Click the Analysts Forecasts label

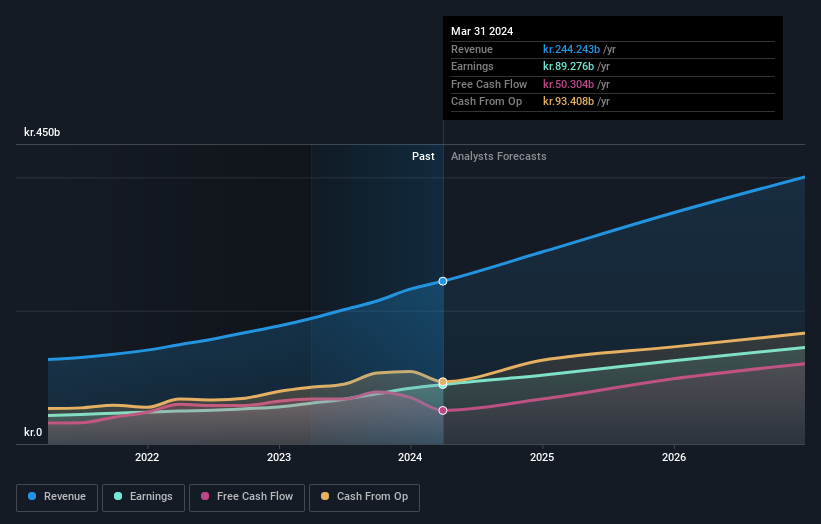coord(498,157)
